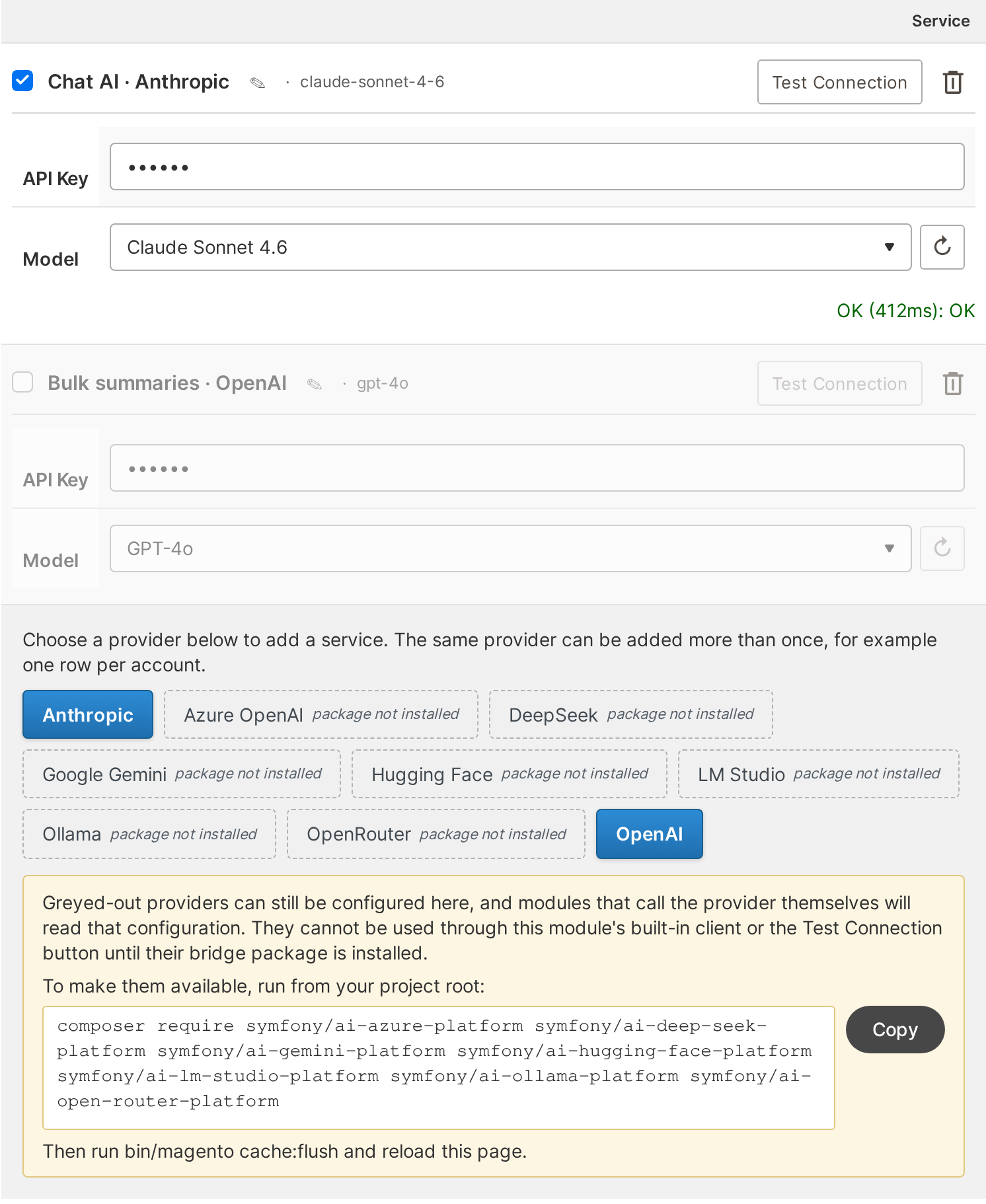Add OpenRouter provider

point(436,834)
